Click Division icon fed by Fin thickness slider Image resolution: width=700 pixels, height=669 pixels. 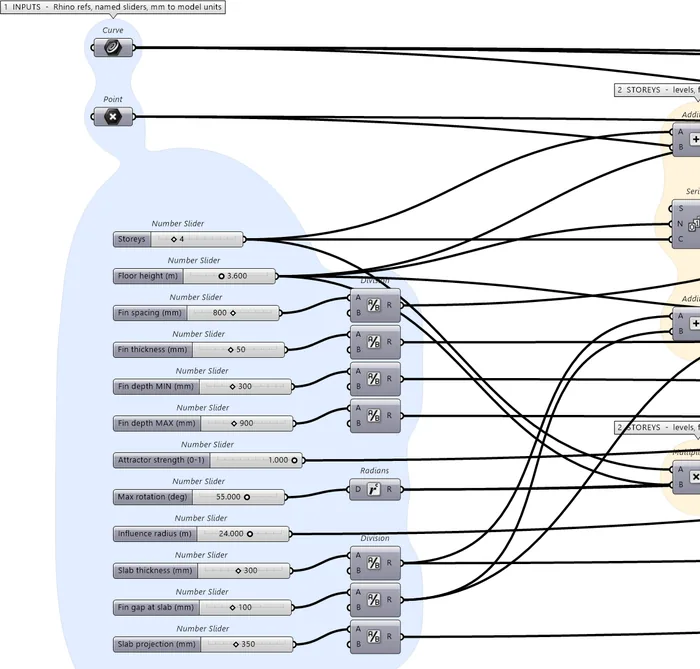click(x=374, y=342)
